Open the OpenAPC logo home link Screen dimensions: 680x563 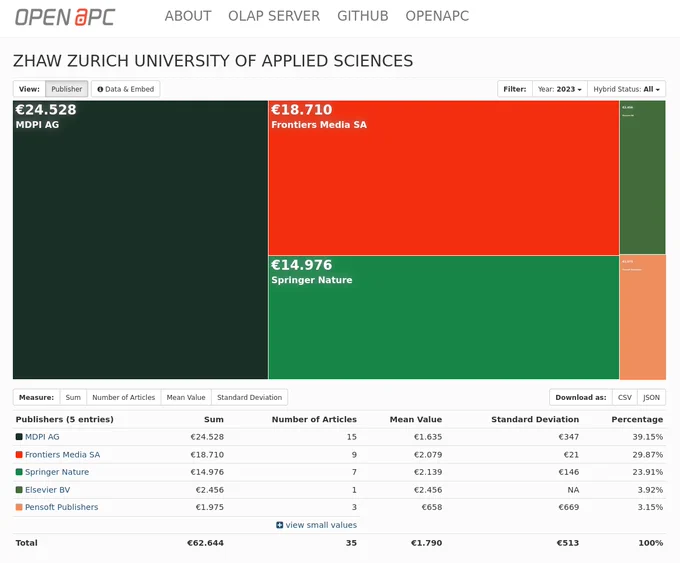65,17
